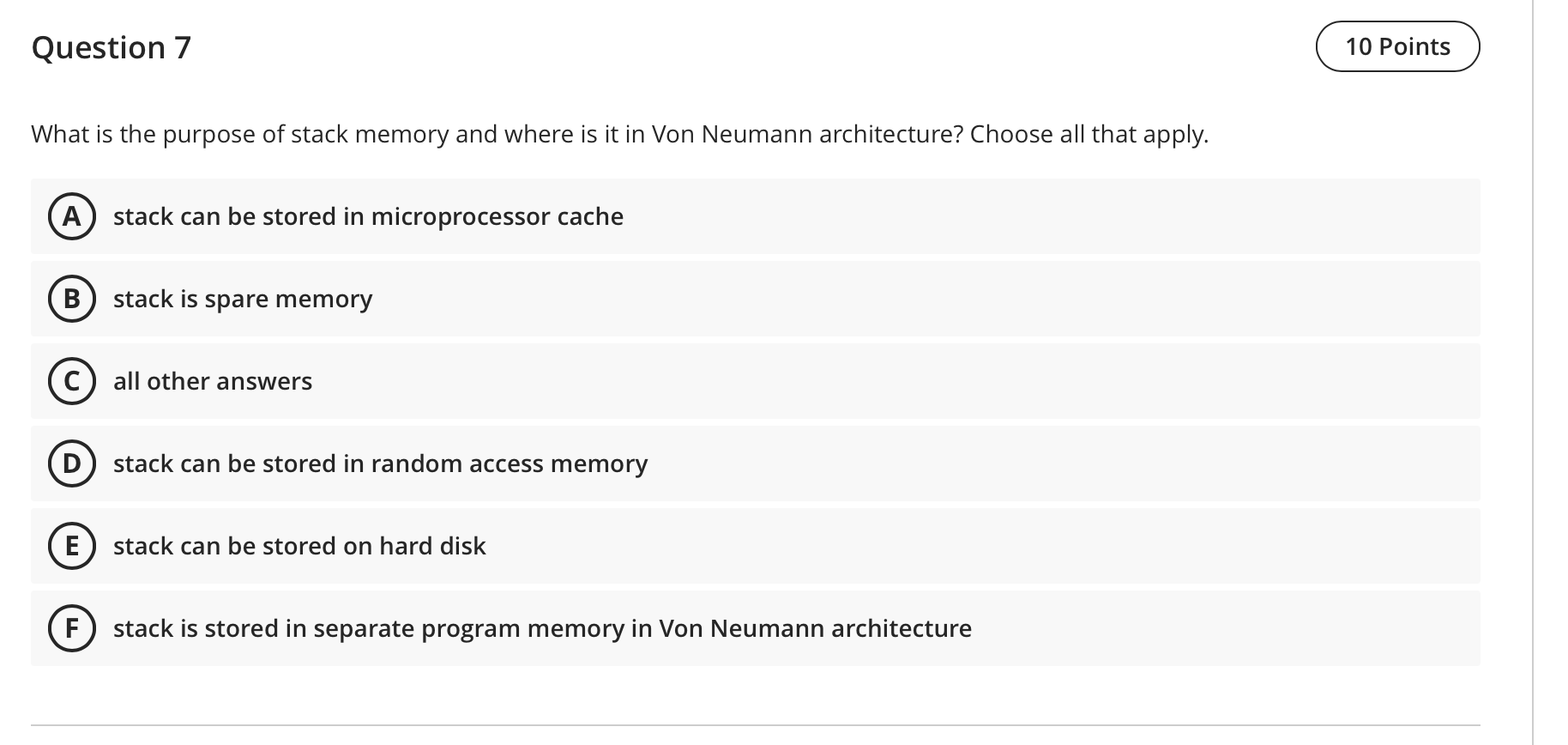Click the 'Choose all that apply' instruction
1568x745 pixels.
coord(1089,134)
